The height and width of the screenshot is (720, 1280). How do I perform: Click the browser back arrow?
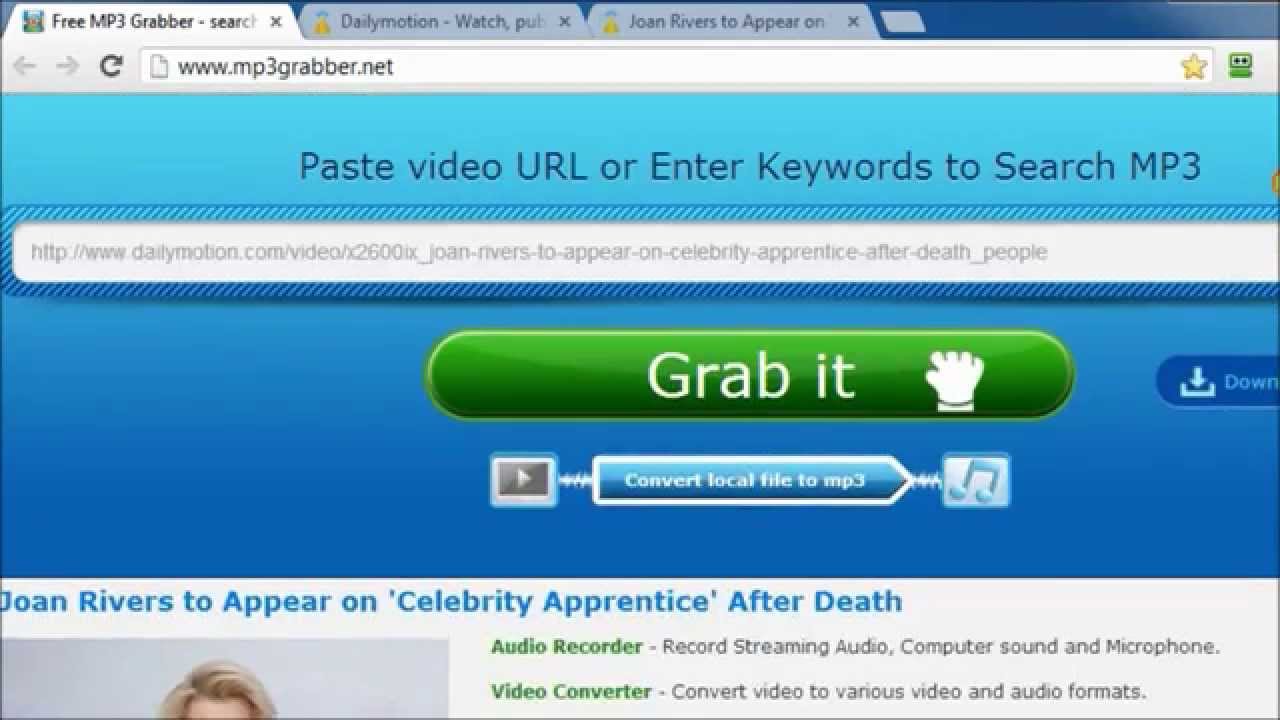pyautogui.click(x=24, y=66)
